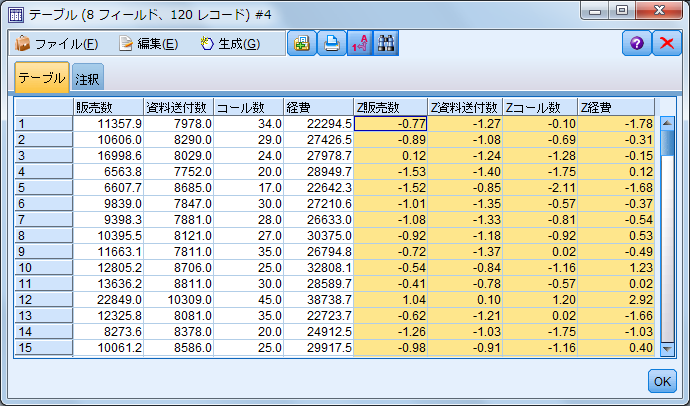The image size is (690, 406).
Task: Click the new-table icon in the toolbar
Action: [x=302, y=43]
